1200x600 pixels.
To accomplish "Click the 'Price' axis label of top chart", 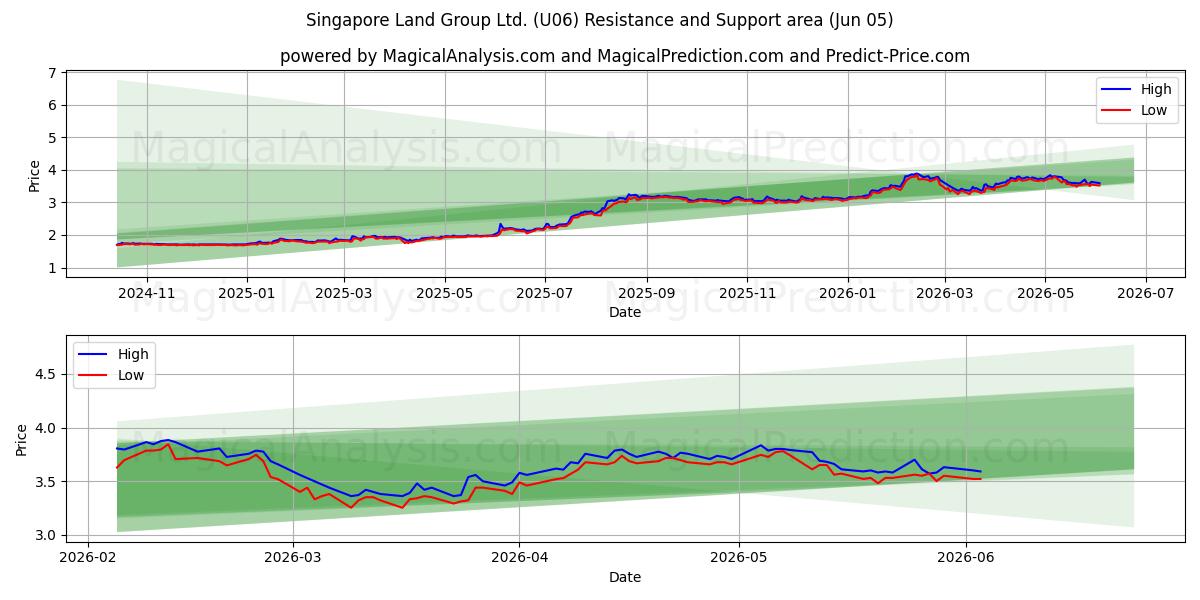I will 35,175.
